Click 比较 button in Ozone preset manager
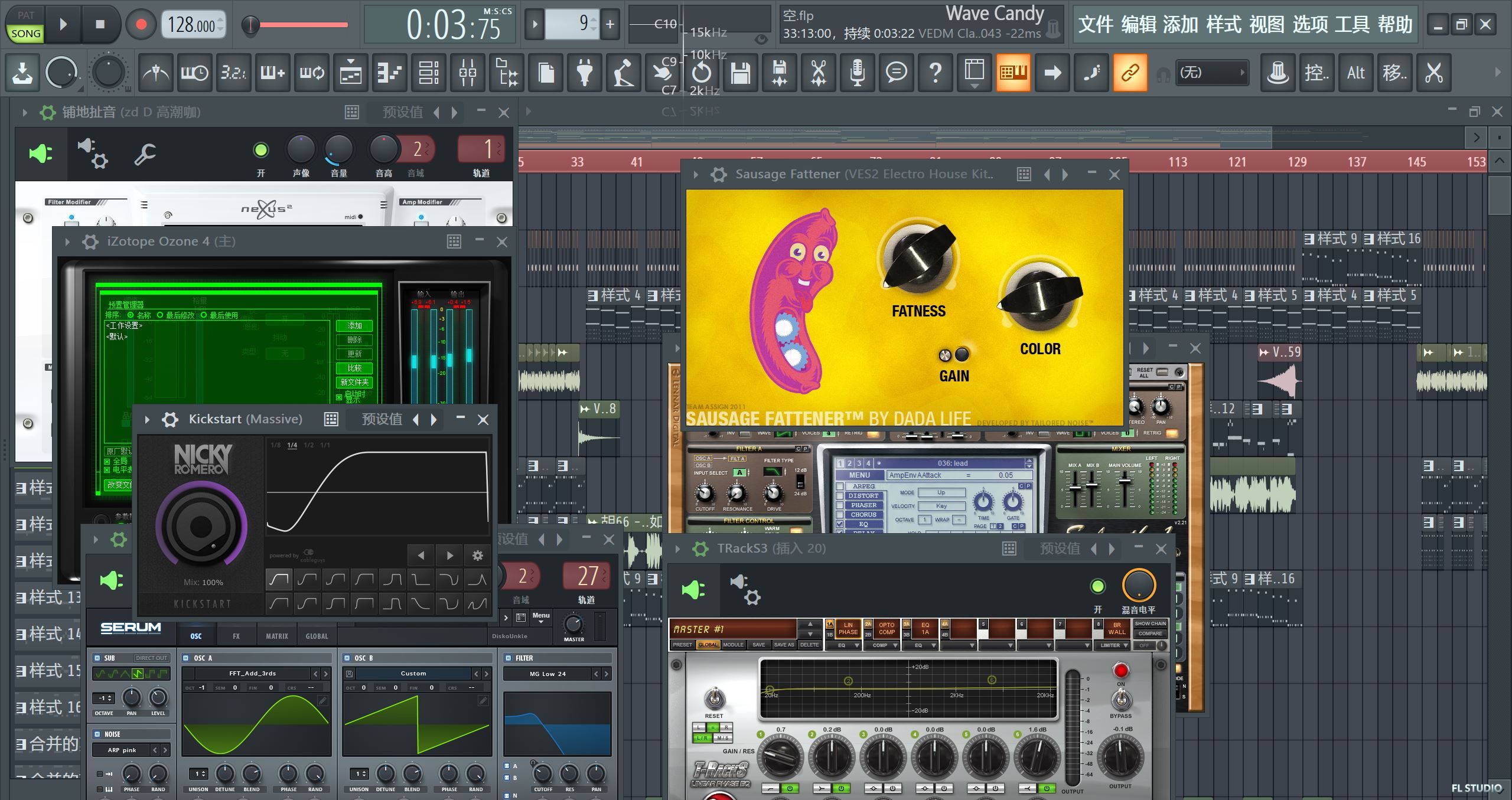This screenshot has width=1512, height=800. tap(354, 368)
